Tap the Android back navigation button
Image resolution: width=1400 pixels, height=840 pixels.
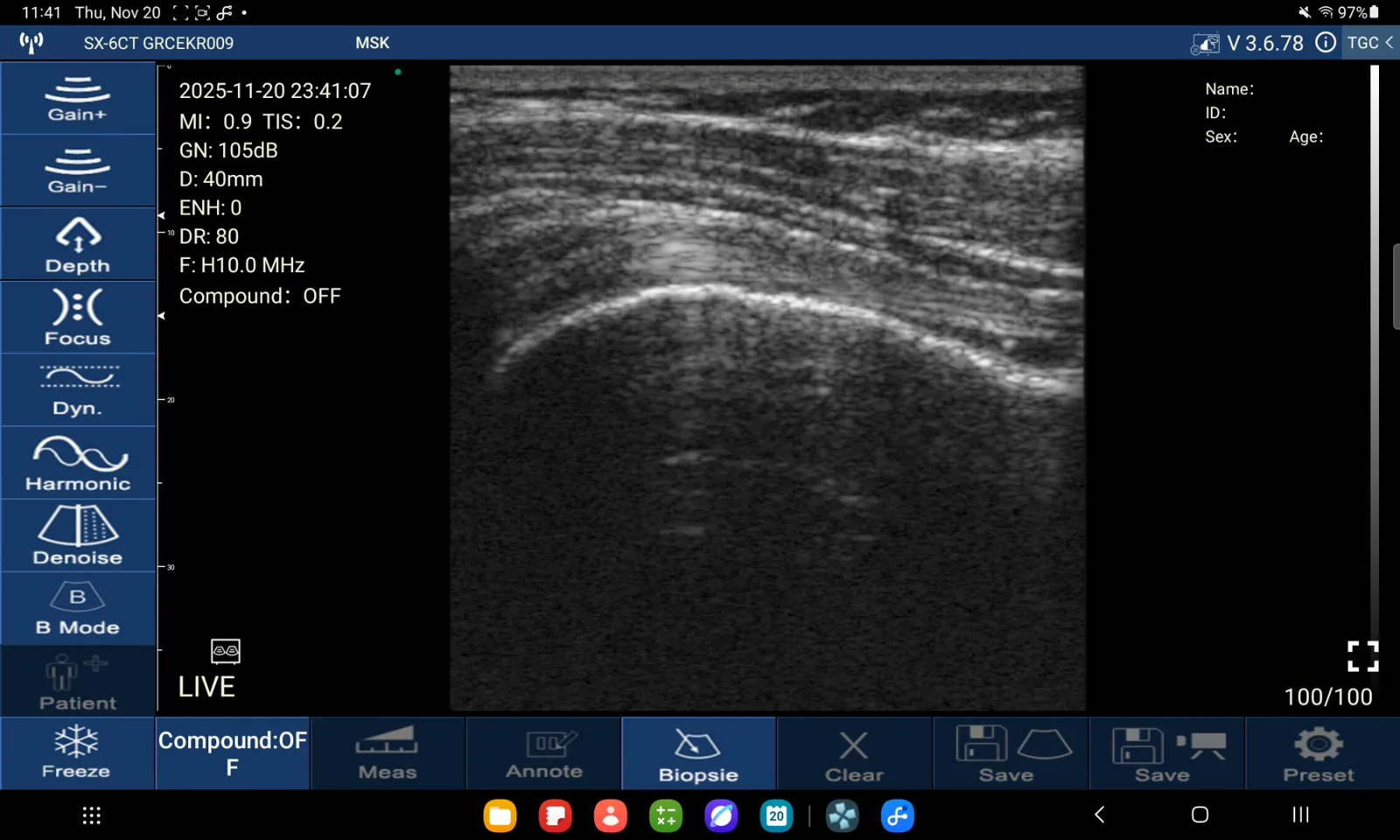(x=1100, y=815)
